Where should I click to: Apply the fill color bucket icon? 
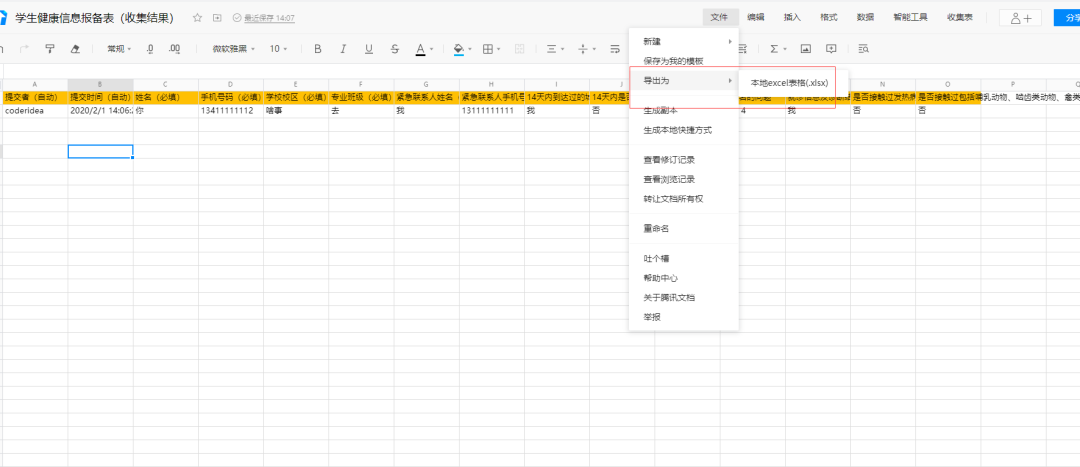click(x=459, y=49)
